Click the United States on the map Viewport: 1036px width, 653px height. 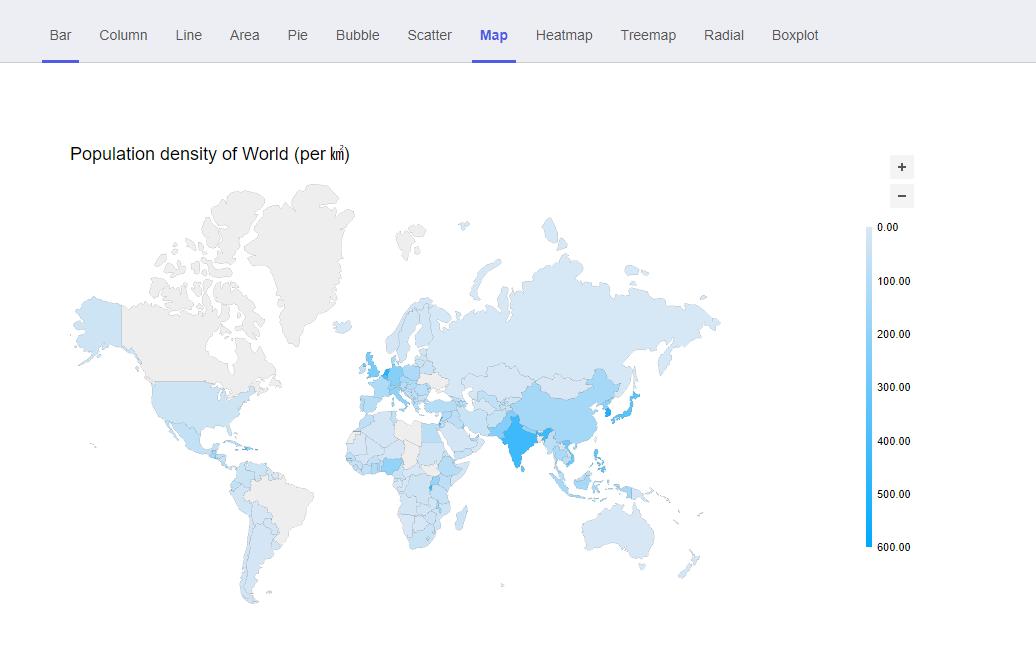[200, 402]
